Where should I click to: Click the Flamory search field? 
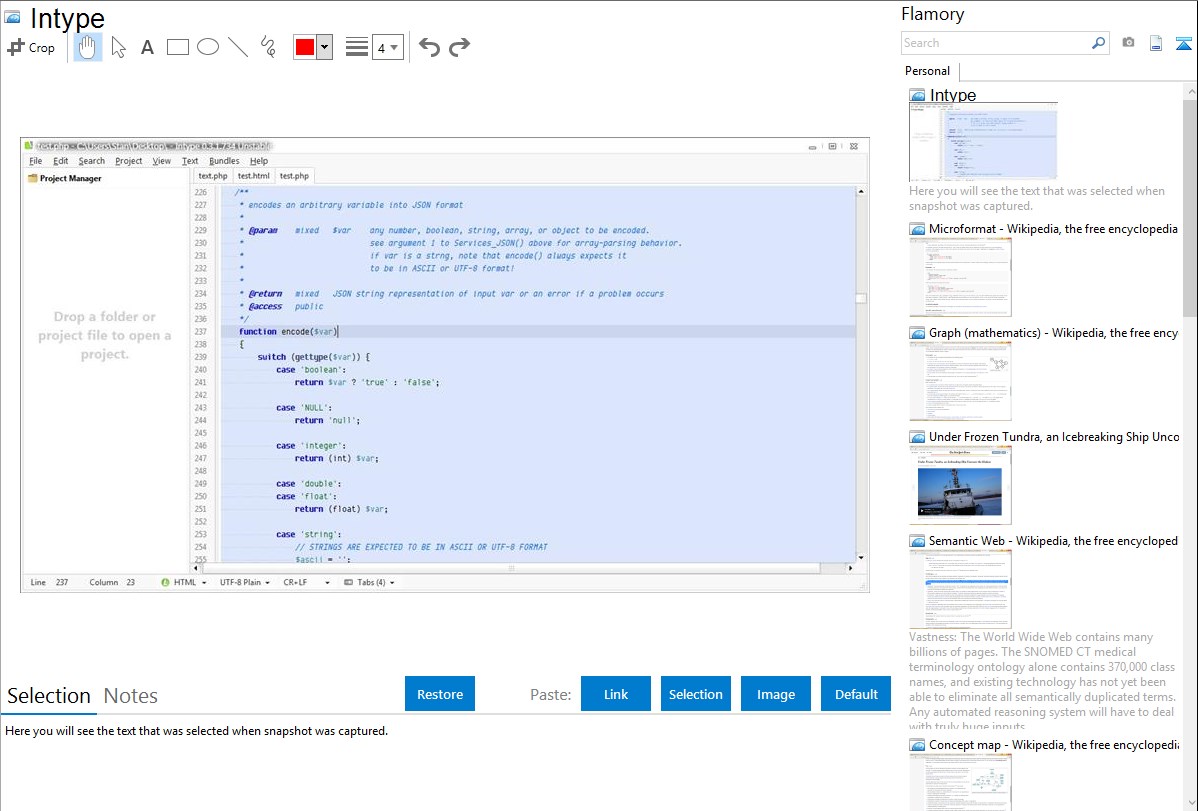996,43
